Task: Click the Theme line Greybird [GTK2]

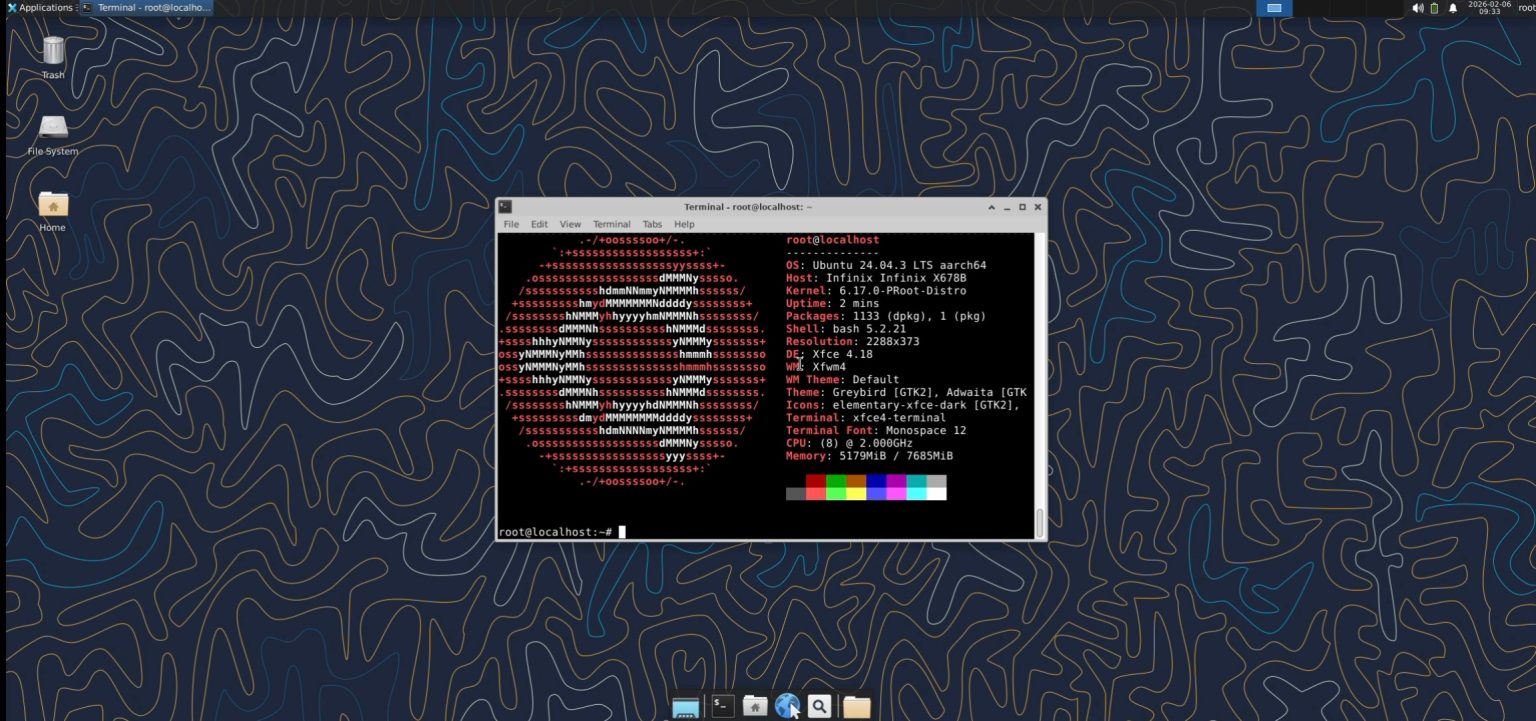Action: point(906,392)
